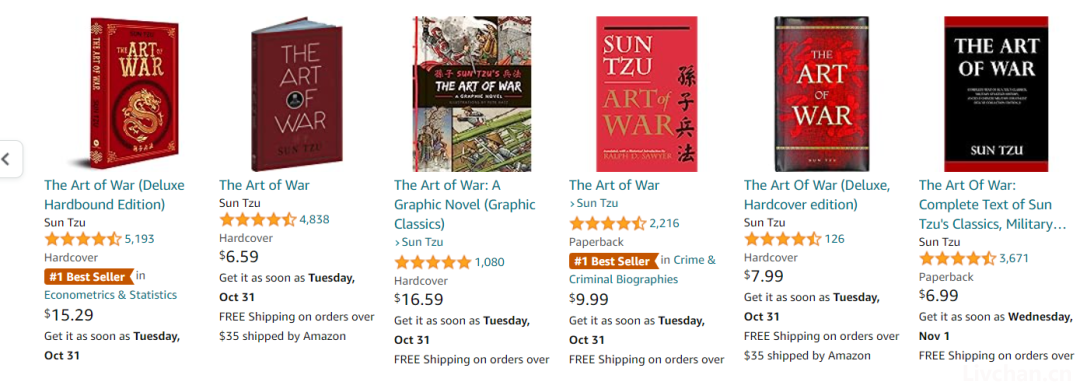Open The Art Of War: Complete Text title link
This screenshot has width=1080, height=389.
(992, 204)
